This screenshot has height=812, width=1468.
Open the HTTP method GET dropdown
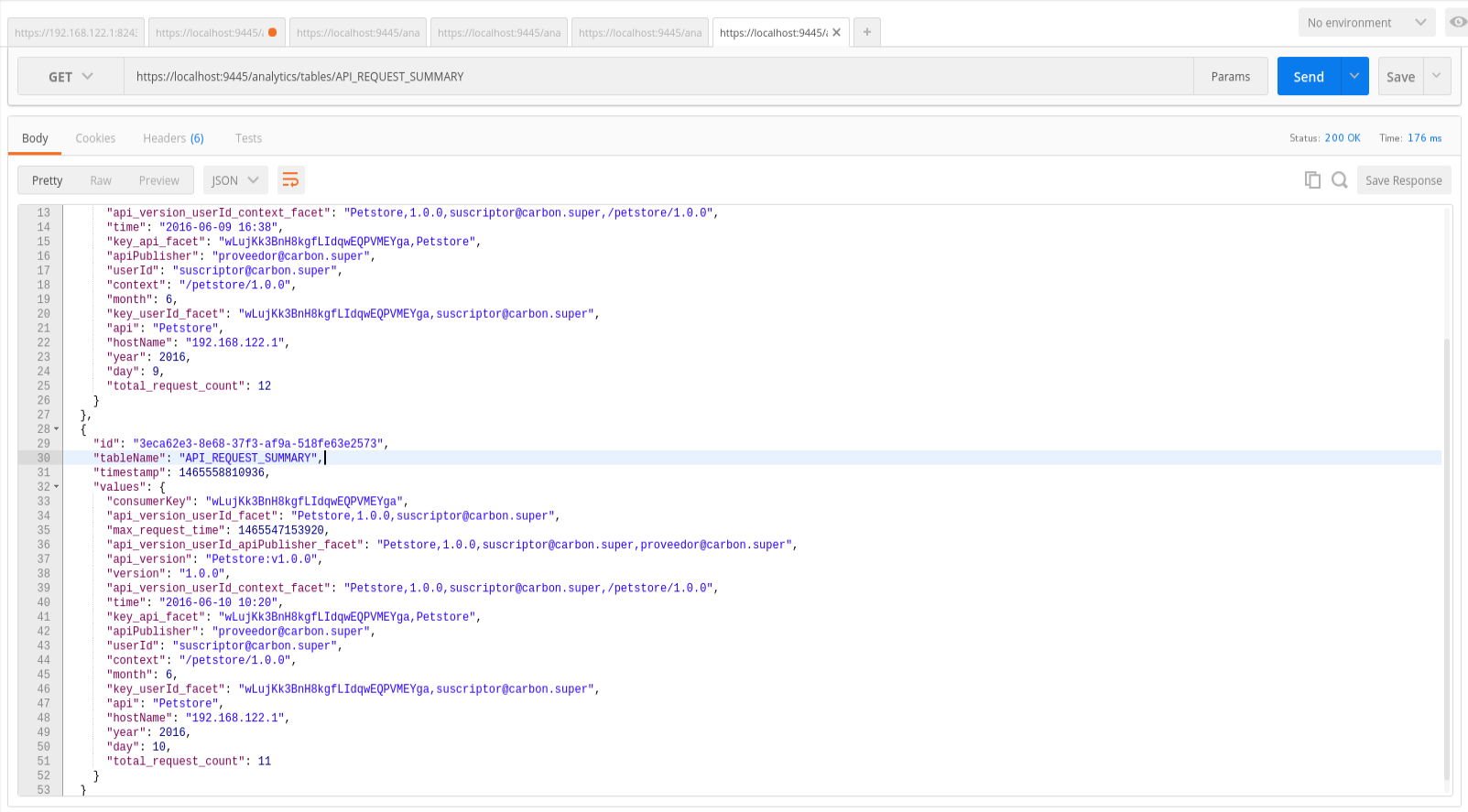71,77
